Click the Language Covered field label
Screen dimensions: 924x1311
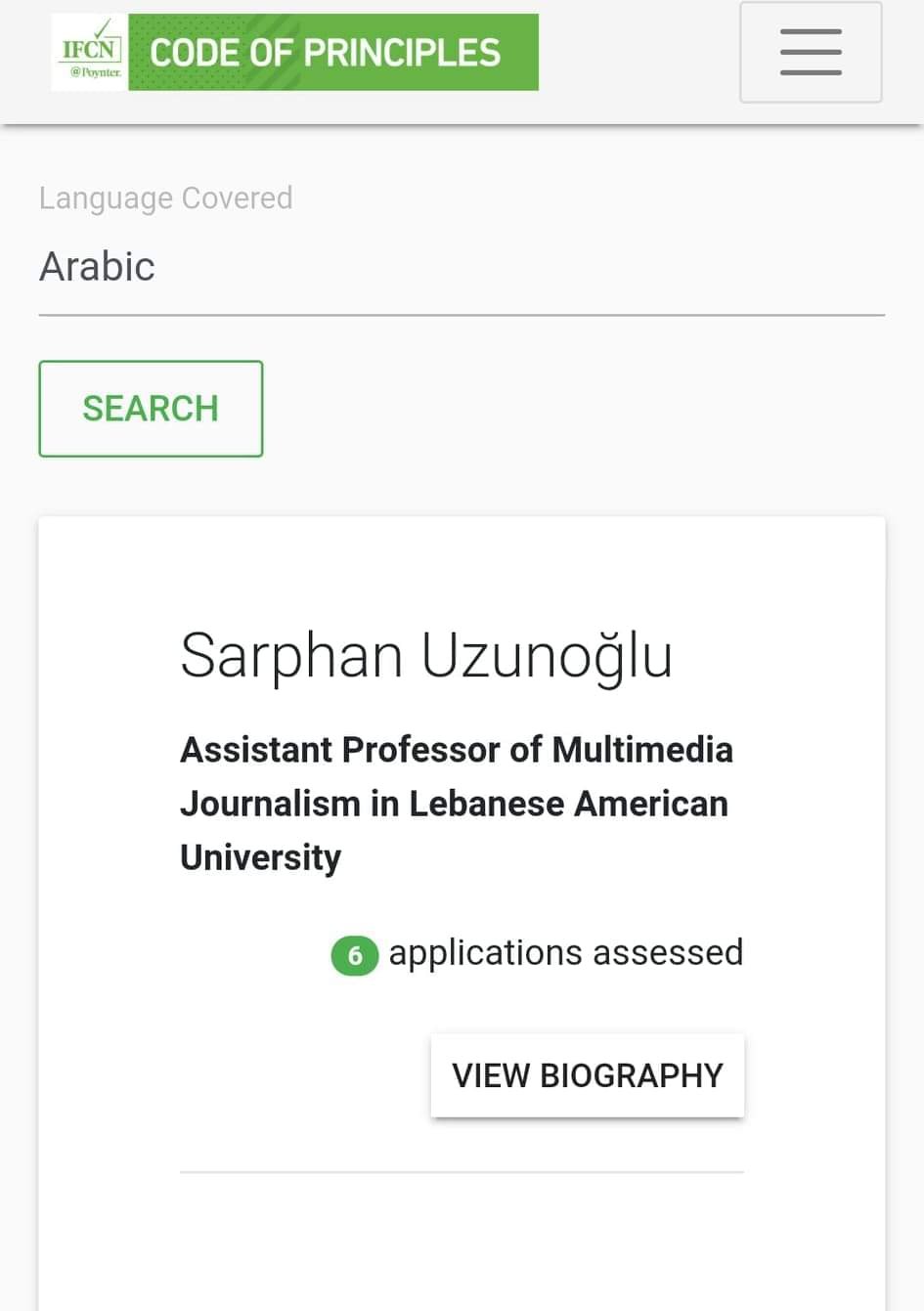[x=165, y=197]
